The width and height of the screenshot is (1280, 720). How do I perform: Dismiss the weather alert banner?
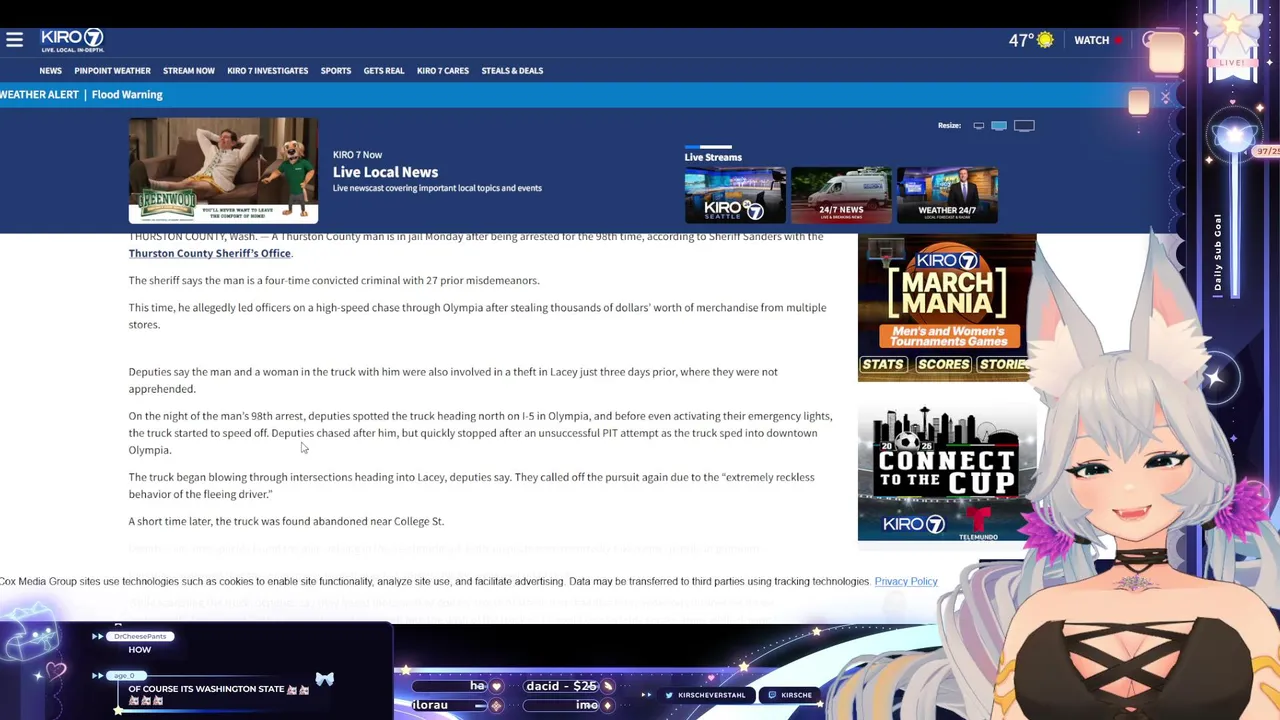click(1165, 97)
